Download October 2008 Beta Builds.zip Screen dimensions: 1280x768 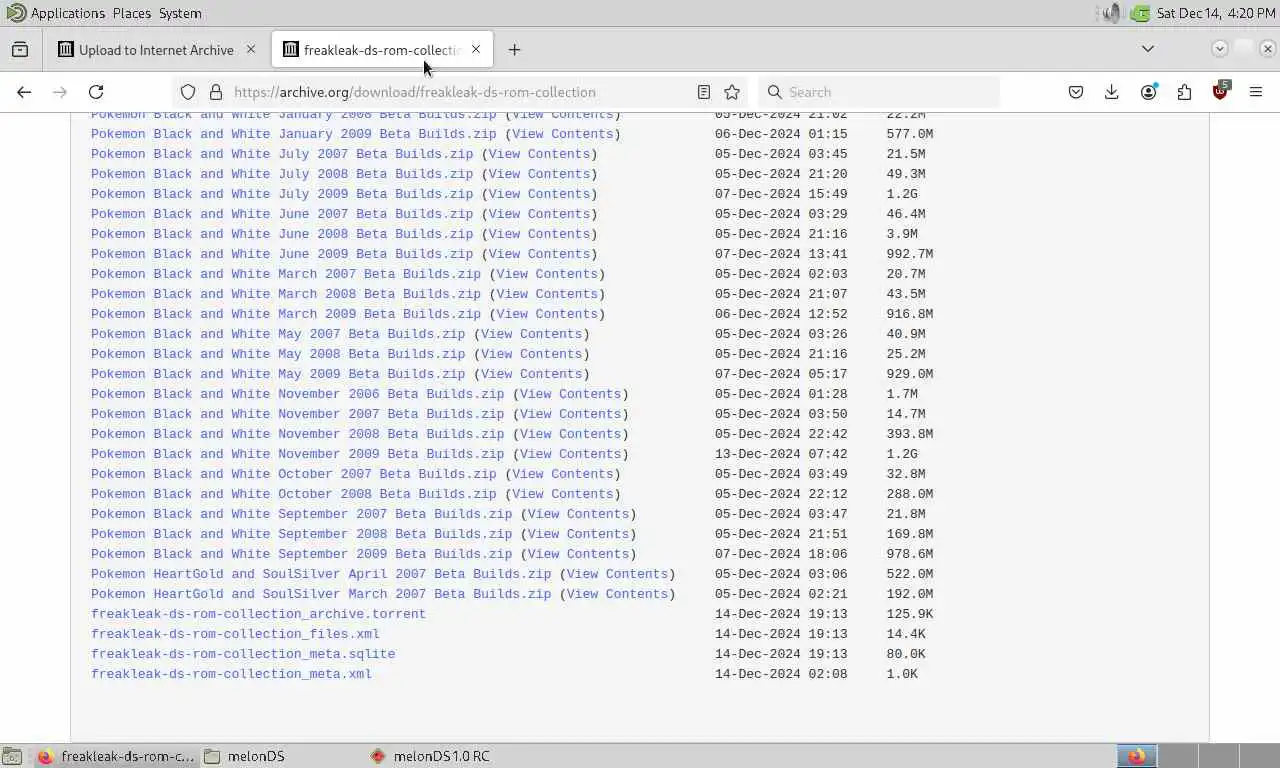point(293,494)
